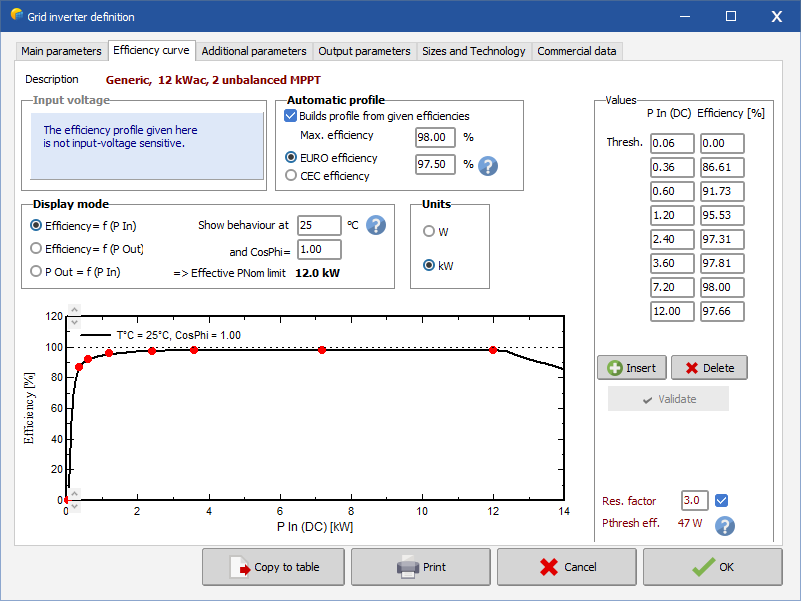The width and height of the screenshot is (801, 601).
Task: Click P In field 1.20
Action: [x=672, y=215]
